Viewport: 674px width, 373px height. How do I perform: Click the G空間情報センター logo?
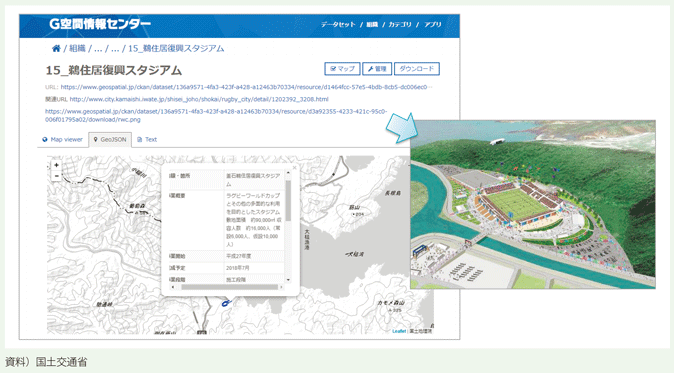(x=100, y=24)
